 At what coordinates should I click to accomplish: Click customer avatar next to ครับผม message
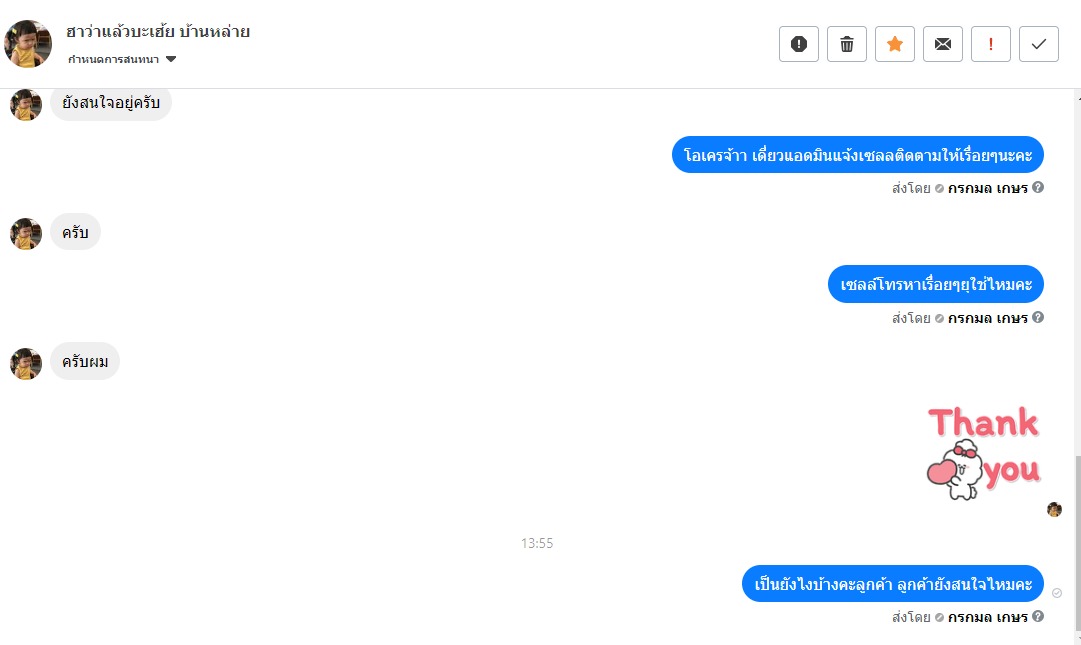[x=26, y=363]
